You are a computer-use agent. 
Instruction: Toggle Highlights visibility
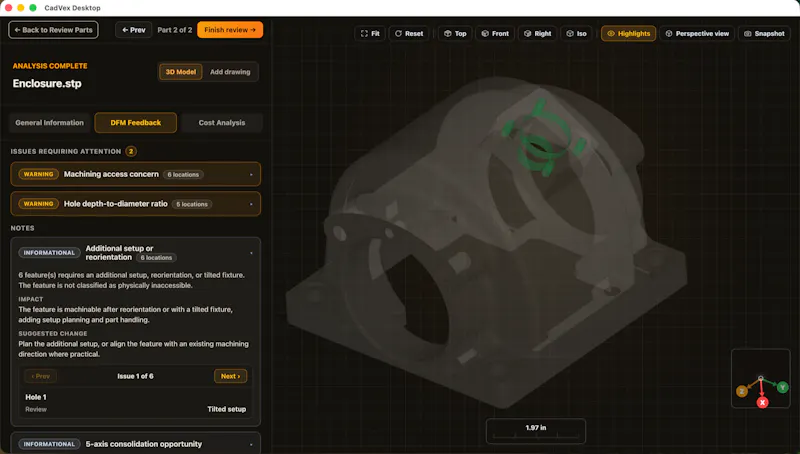[629, 34]
